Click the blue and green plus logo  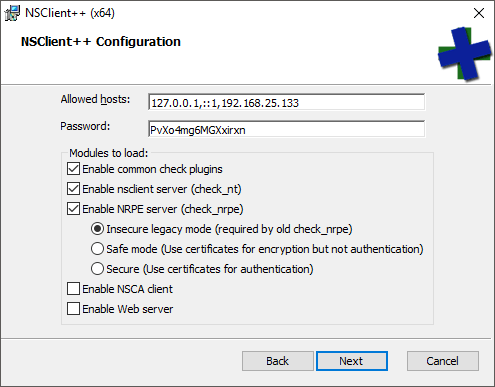(464, 54)
